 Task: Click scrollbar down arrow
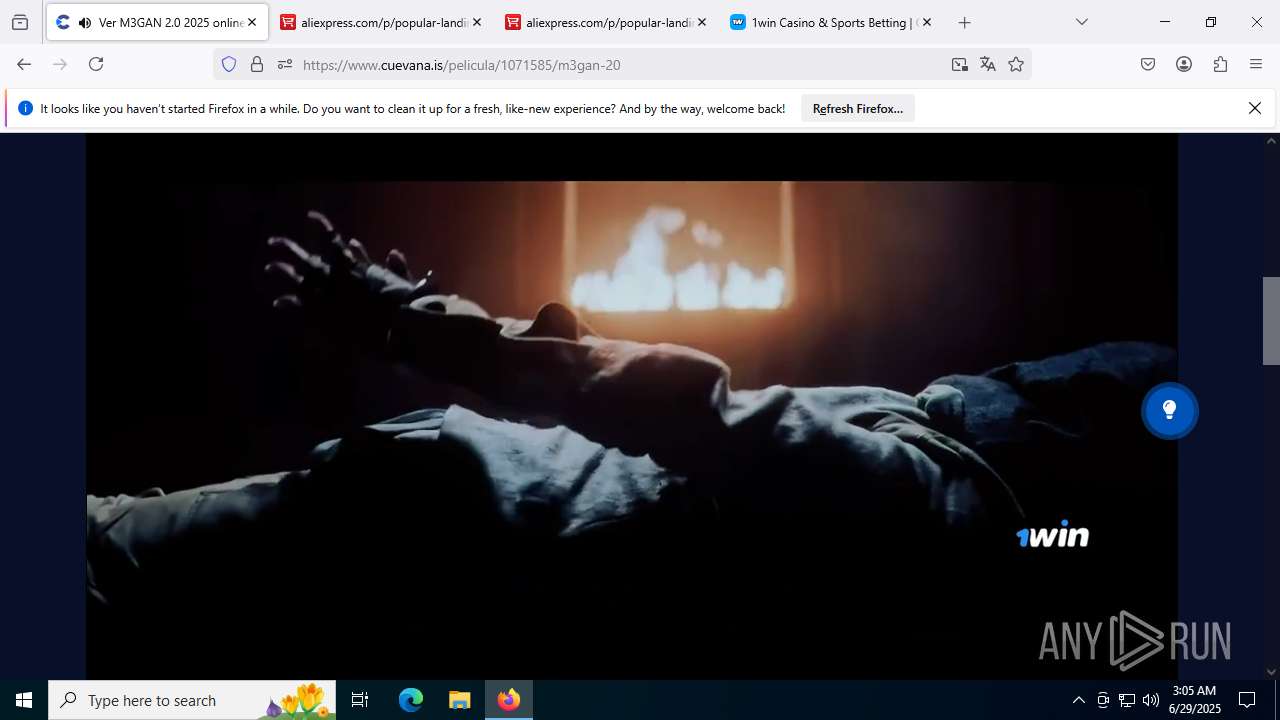click(x=1271, y=672)
